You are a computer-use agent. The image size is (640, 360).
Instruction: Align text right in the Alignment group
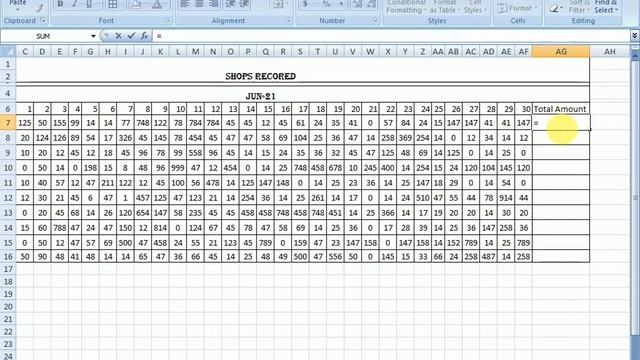tap(213, 4)
